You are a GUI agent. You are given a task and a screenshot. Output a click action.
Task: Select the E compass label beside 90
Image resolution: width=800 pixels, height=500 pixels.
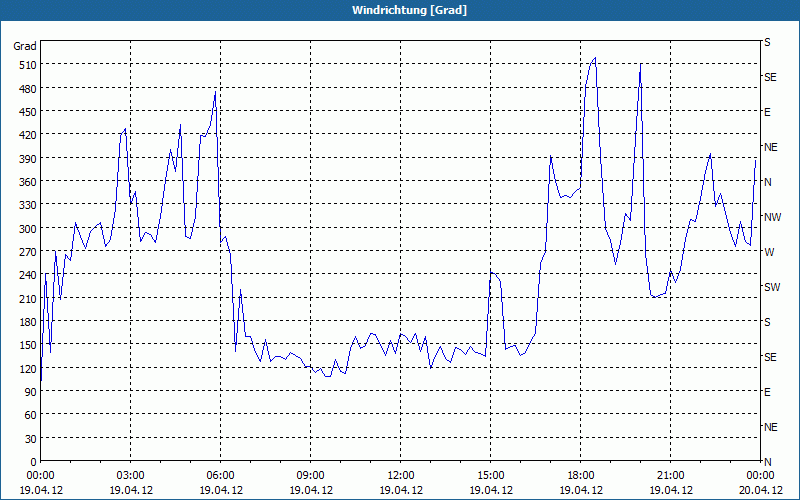click(767, 392)
